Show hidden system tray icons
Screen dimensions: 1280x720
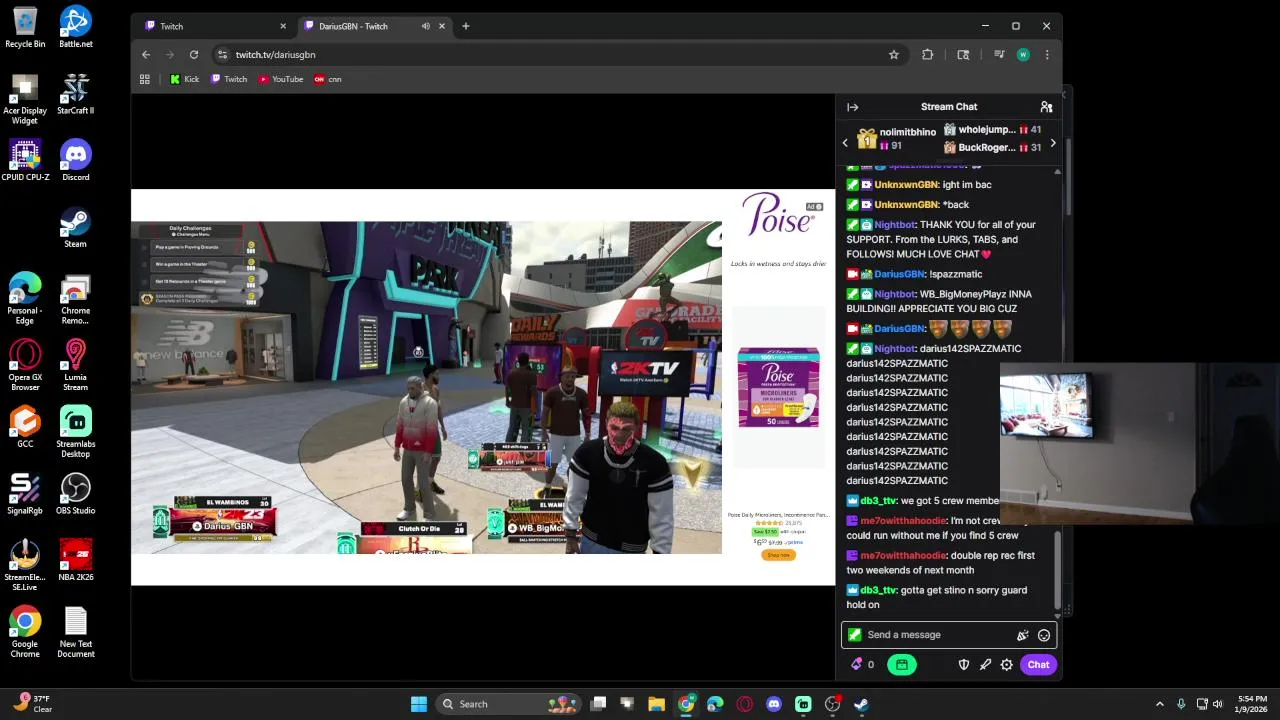(x=1160, y=704)
